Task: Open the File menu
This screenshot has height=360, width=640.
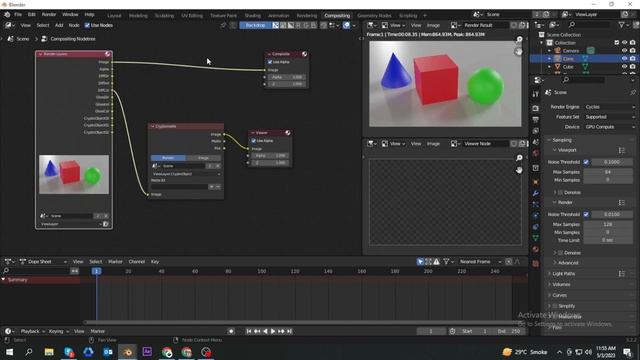Action: pos(18,15)
